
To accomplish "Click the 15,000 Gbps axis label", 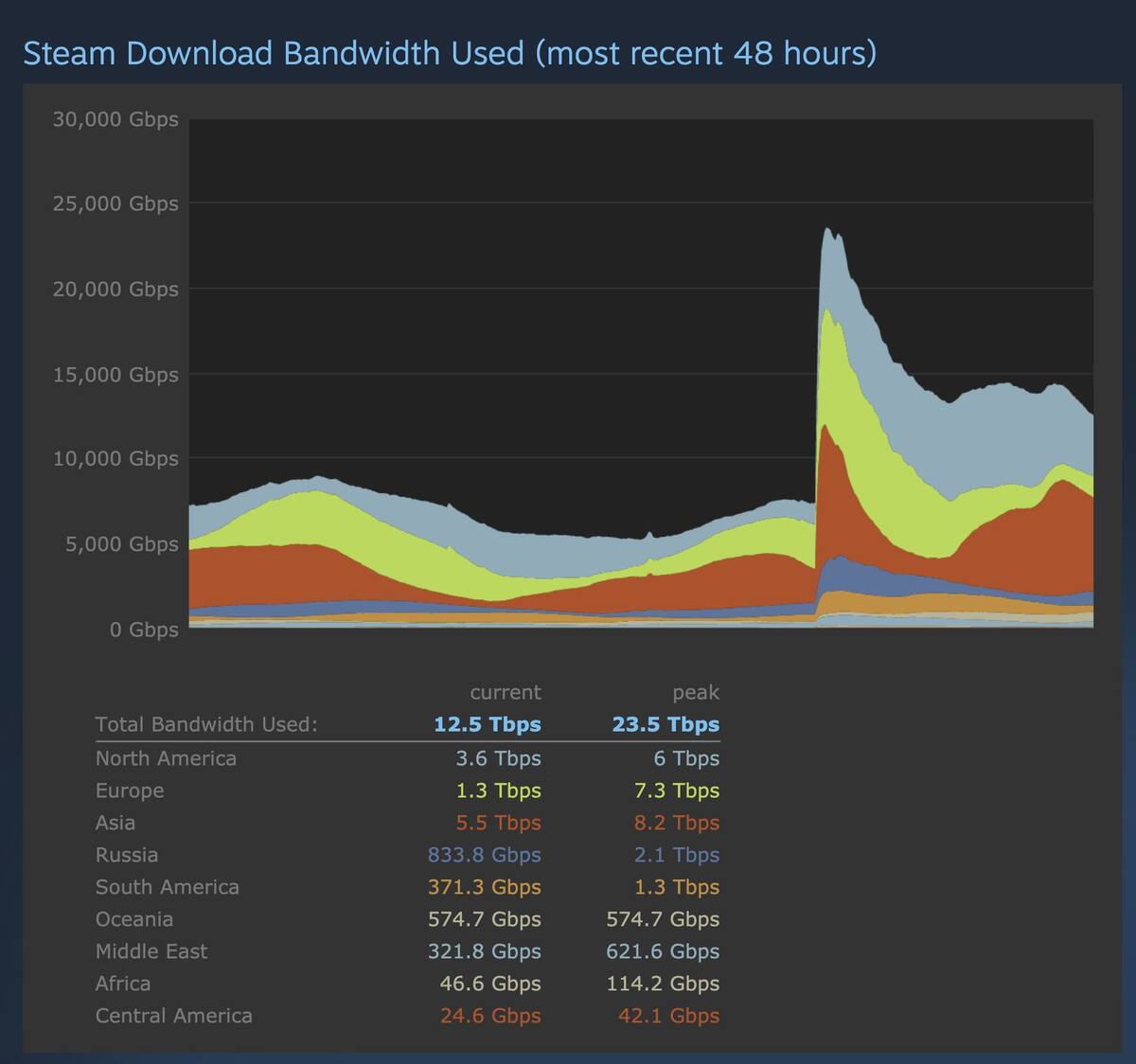I will (x=115, y=375).
